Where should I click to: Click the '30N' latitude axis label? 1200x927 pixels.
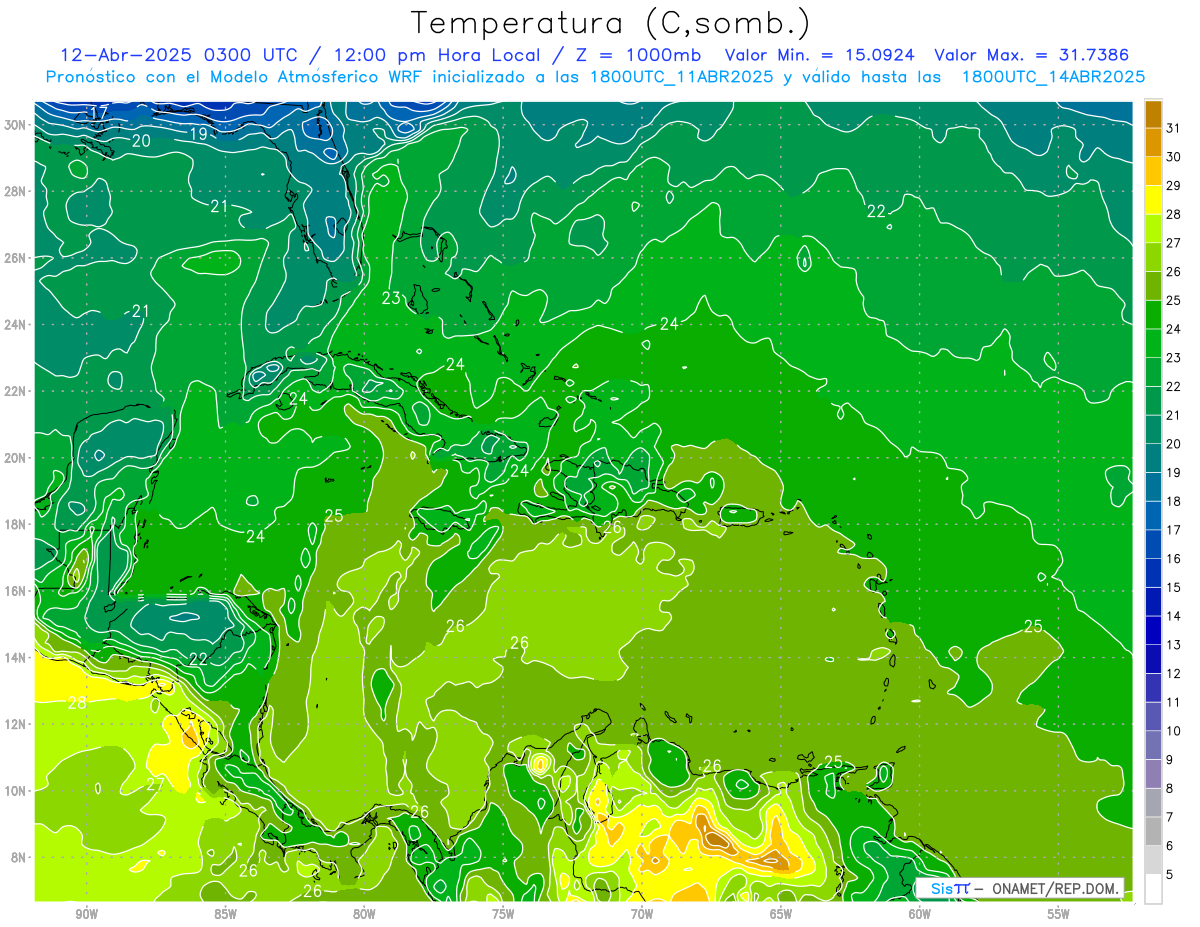click(16, 125)
